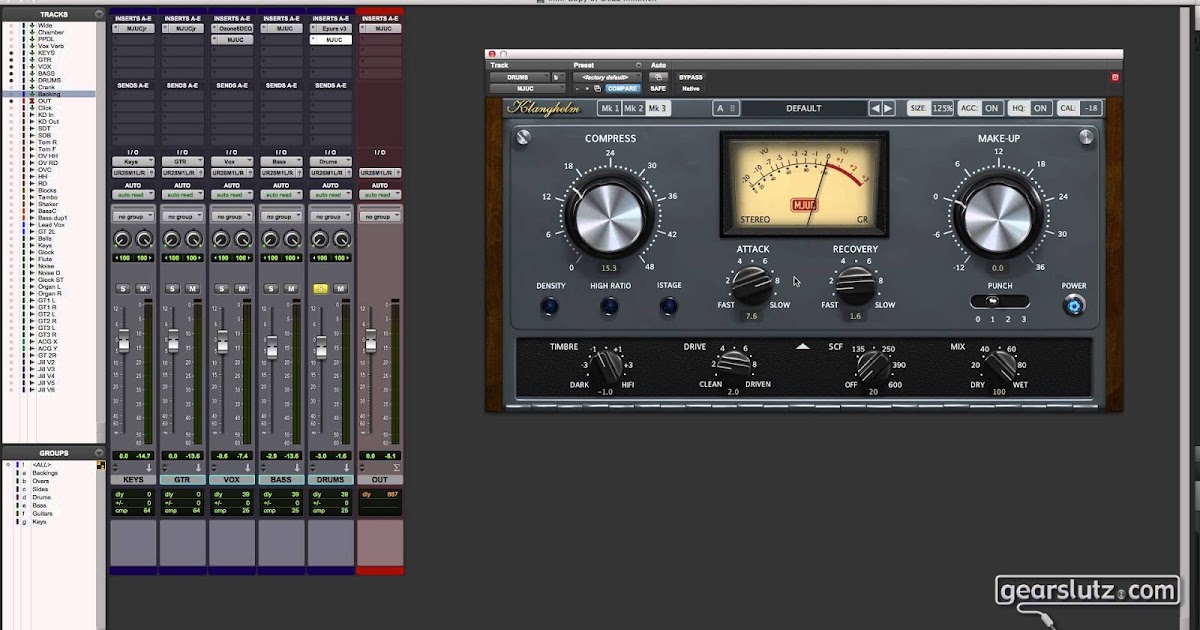Adjust the RECOVERY knob
The height and width of the screenshot is (630, 1200).
(x=855, y=287)
